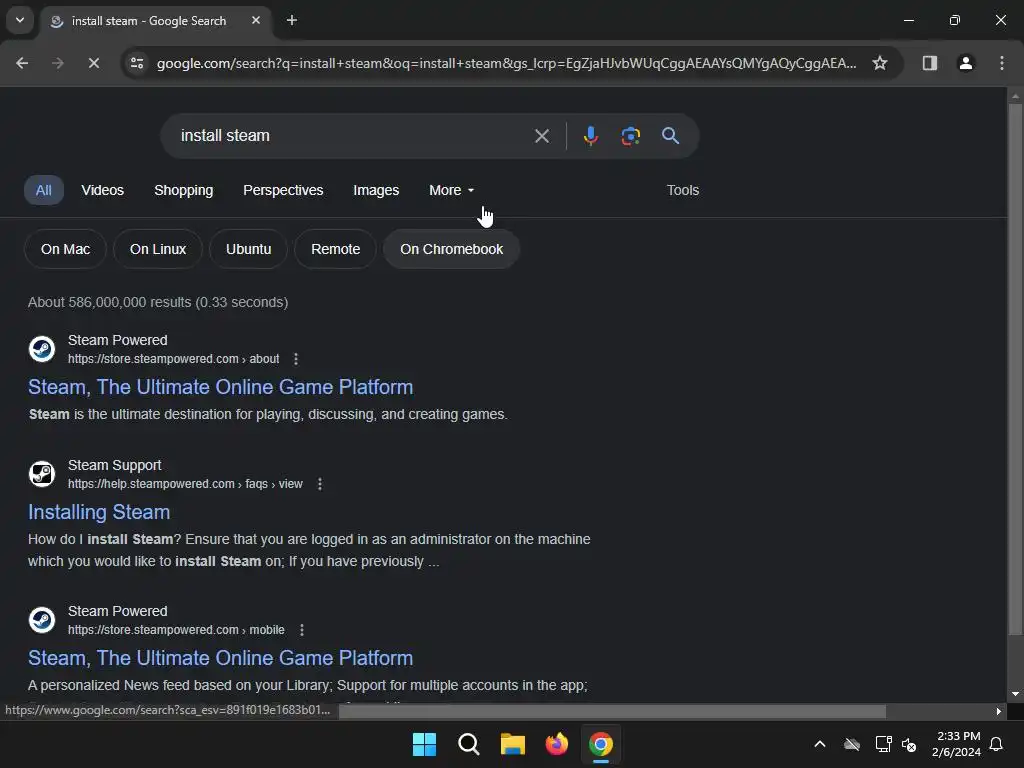Select the All results tab

click(x=44, y=190)
